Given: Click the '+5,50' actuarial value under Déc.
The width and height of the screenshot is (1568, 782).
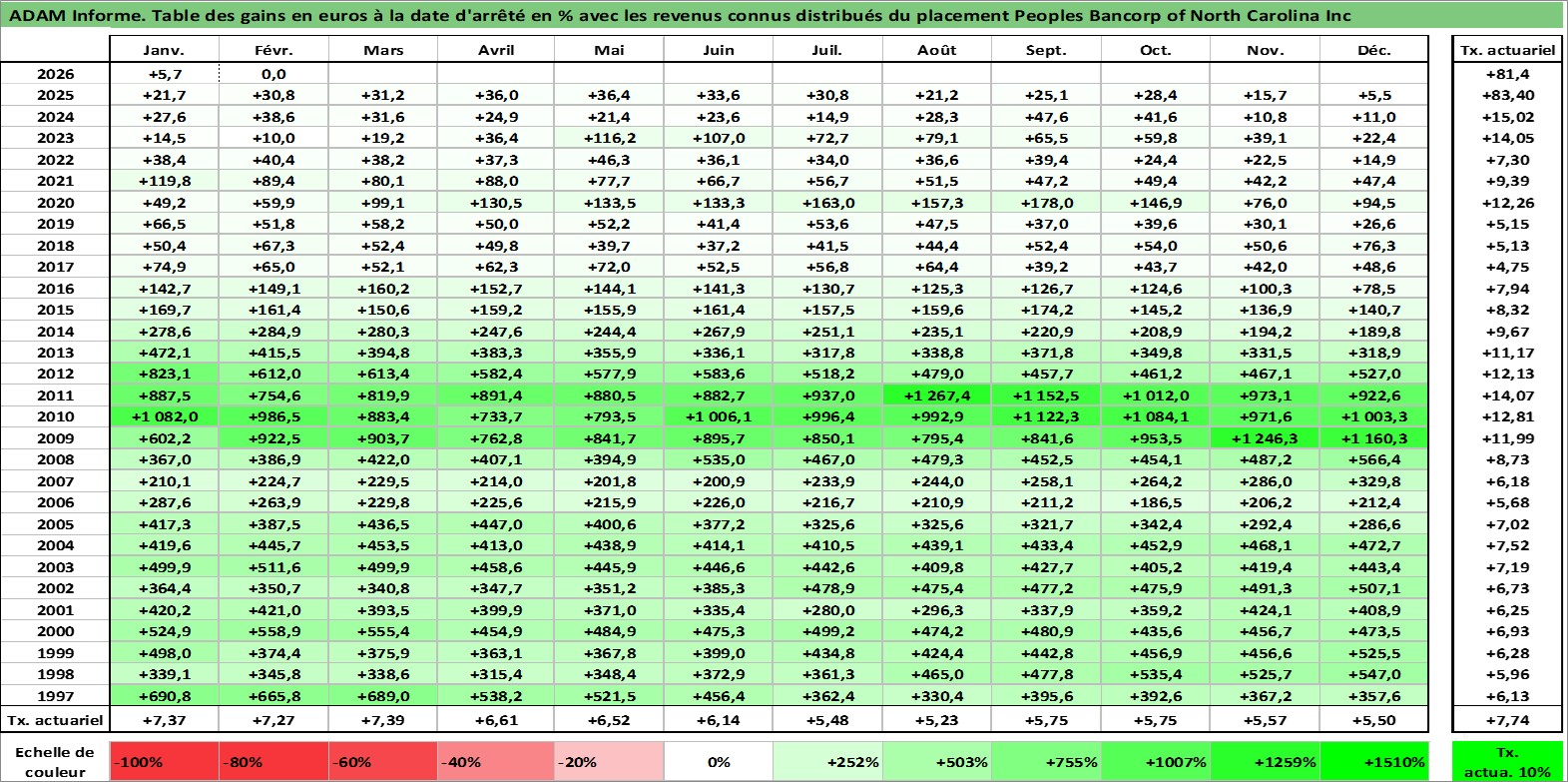Looking at the screenshot, I should (1374, 720).
